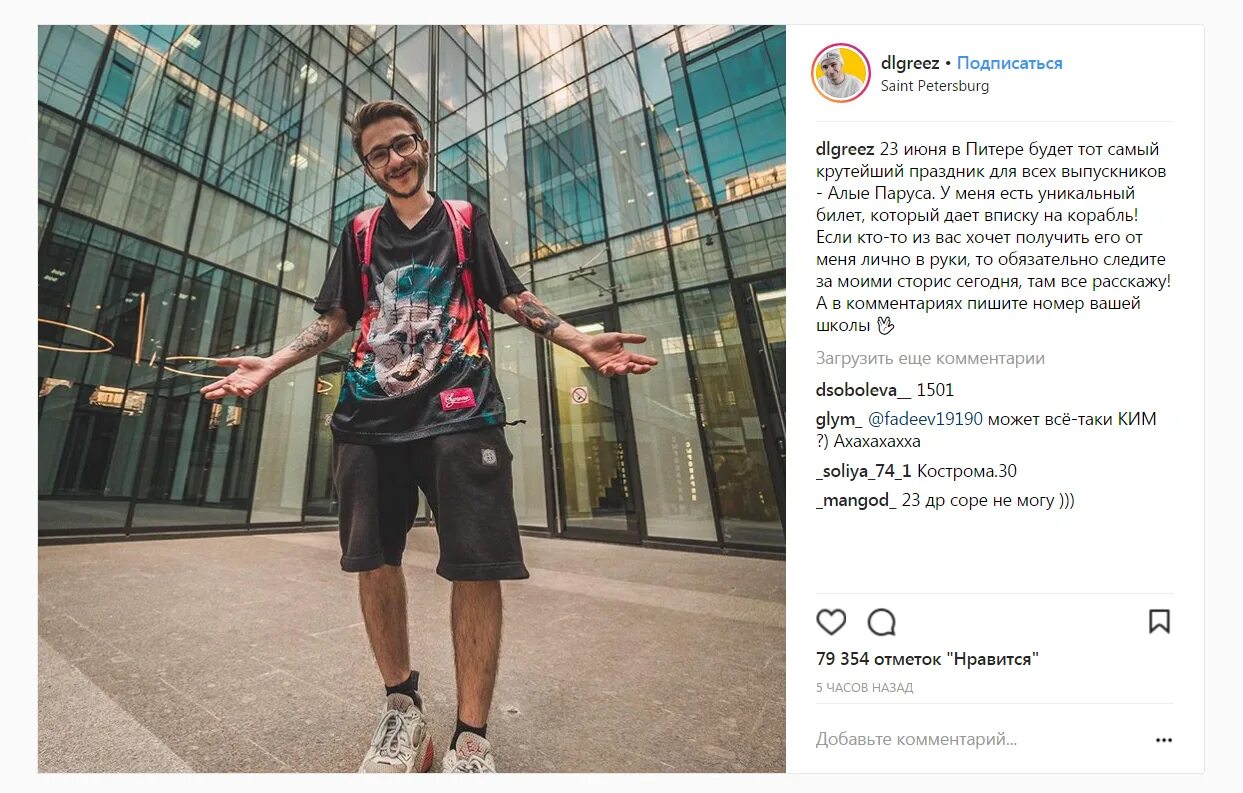
Task: View the 79 354 likes list
Action: (927, 659)
